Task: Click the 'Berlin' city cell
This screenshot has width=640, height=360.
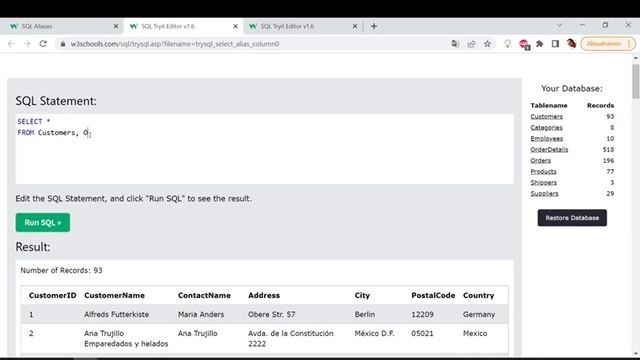Action: tap(364, 315)
